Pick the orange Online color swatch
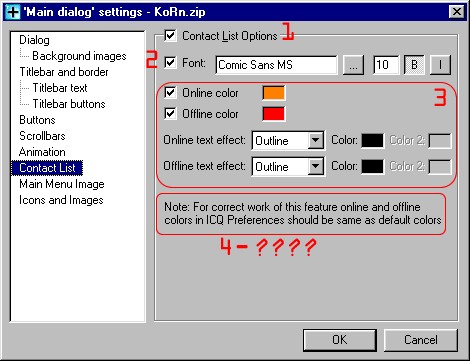 click(274, 93)
